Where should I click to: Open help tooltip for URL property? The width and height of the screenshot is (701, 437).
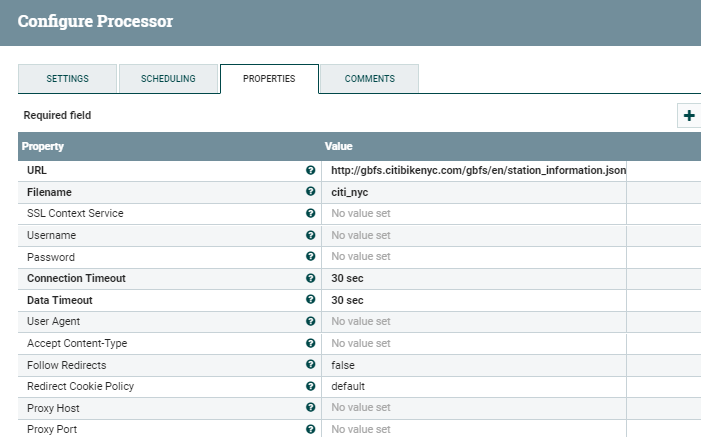(310, 170)
